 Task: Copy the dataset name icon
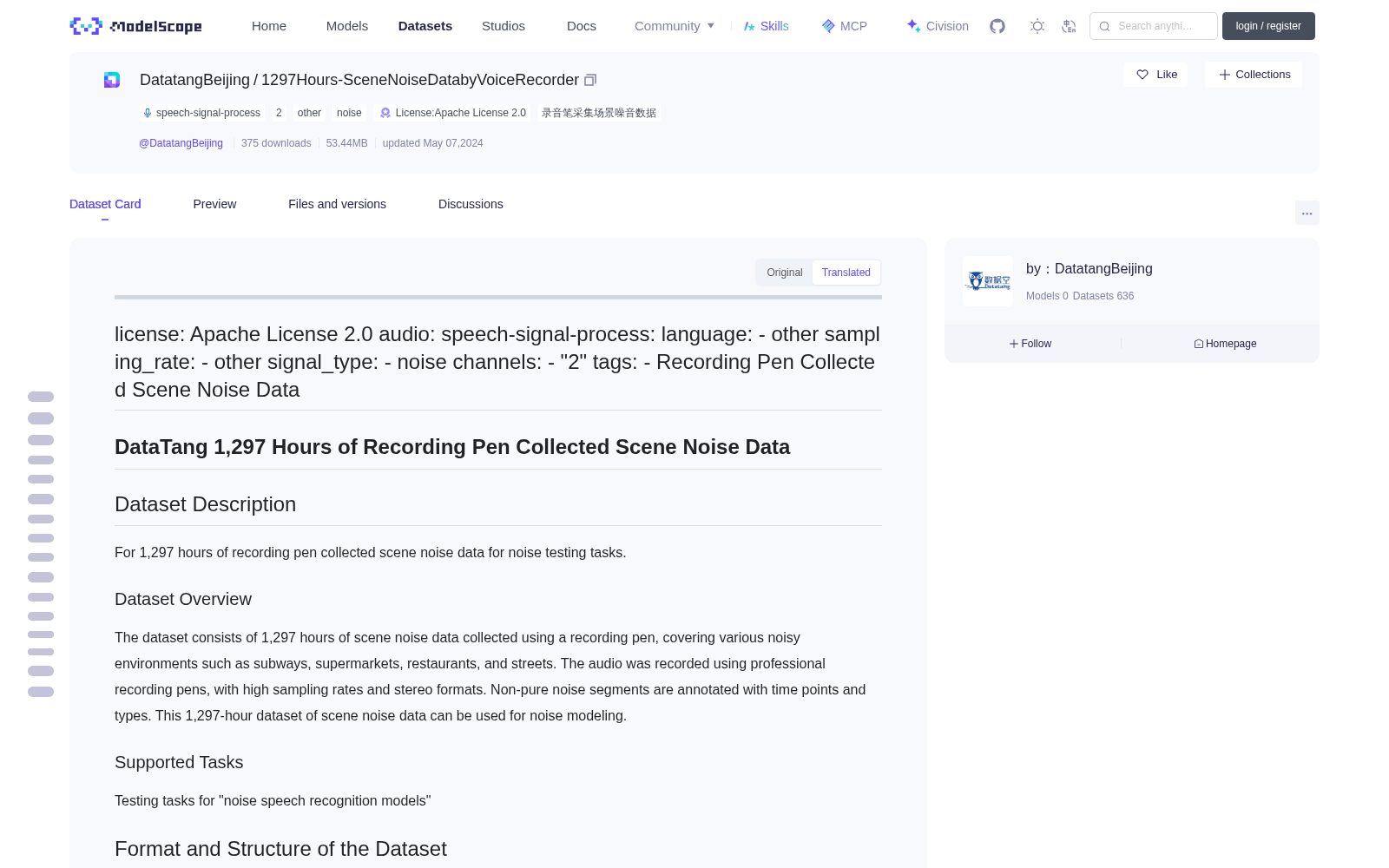coord(590,80)
